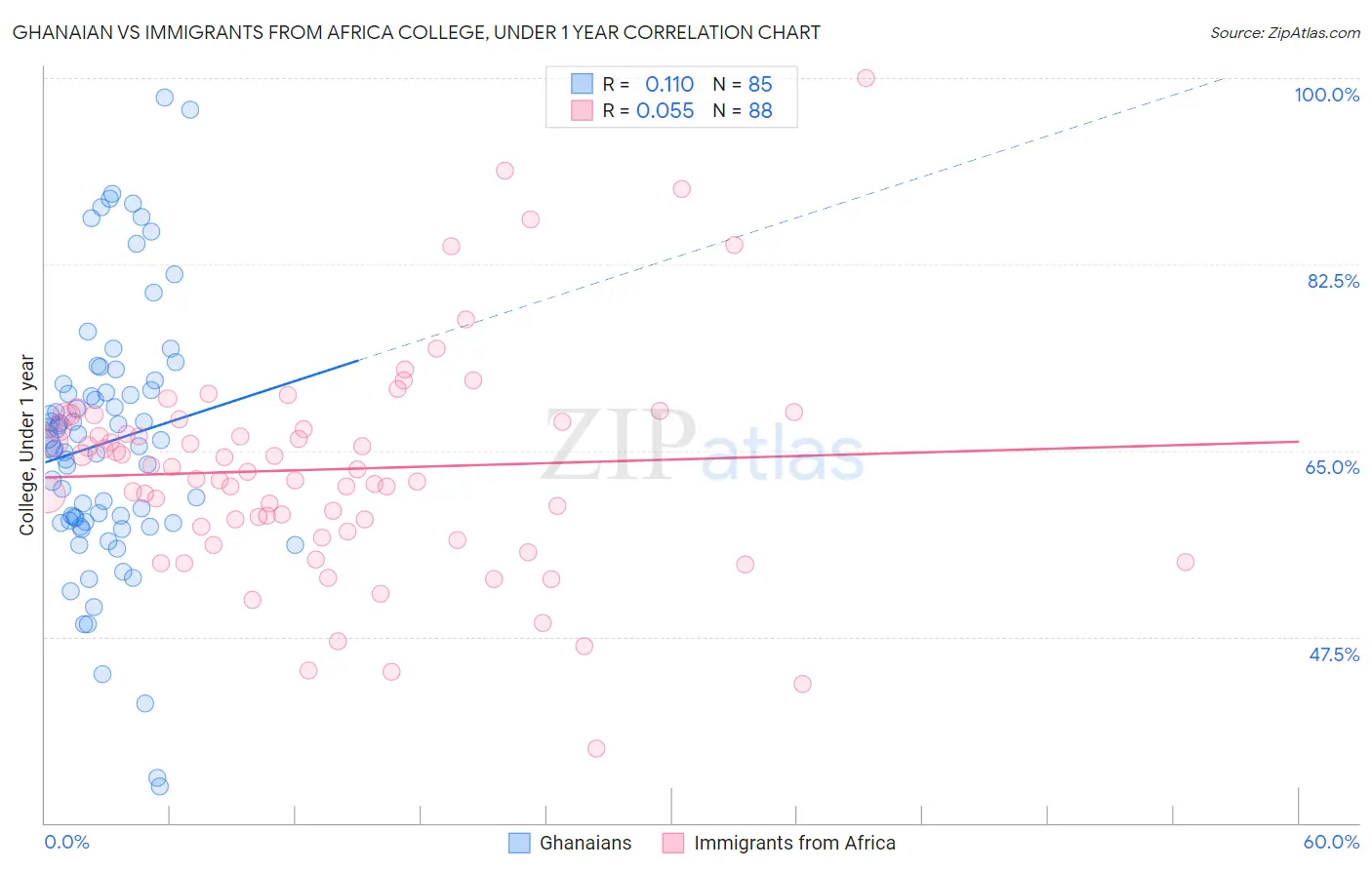
Task: Click the blue R = 0.110 stat swatch
Action: tap(582, 84)
